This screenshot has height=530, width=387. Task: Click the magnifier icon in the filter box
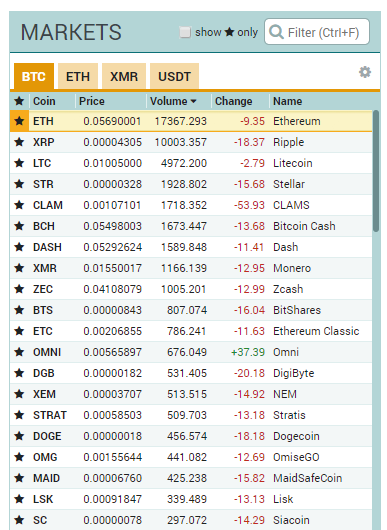coord(276,32)
